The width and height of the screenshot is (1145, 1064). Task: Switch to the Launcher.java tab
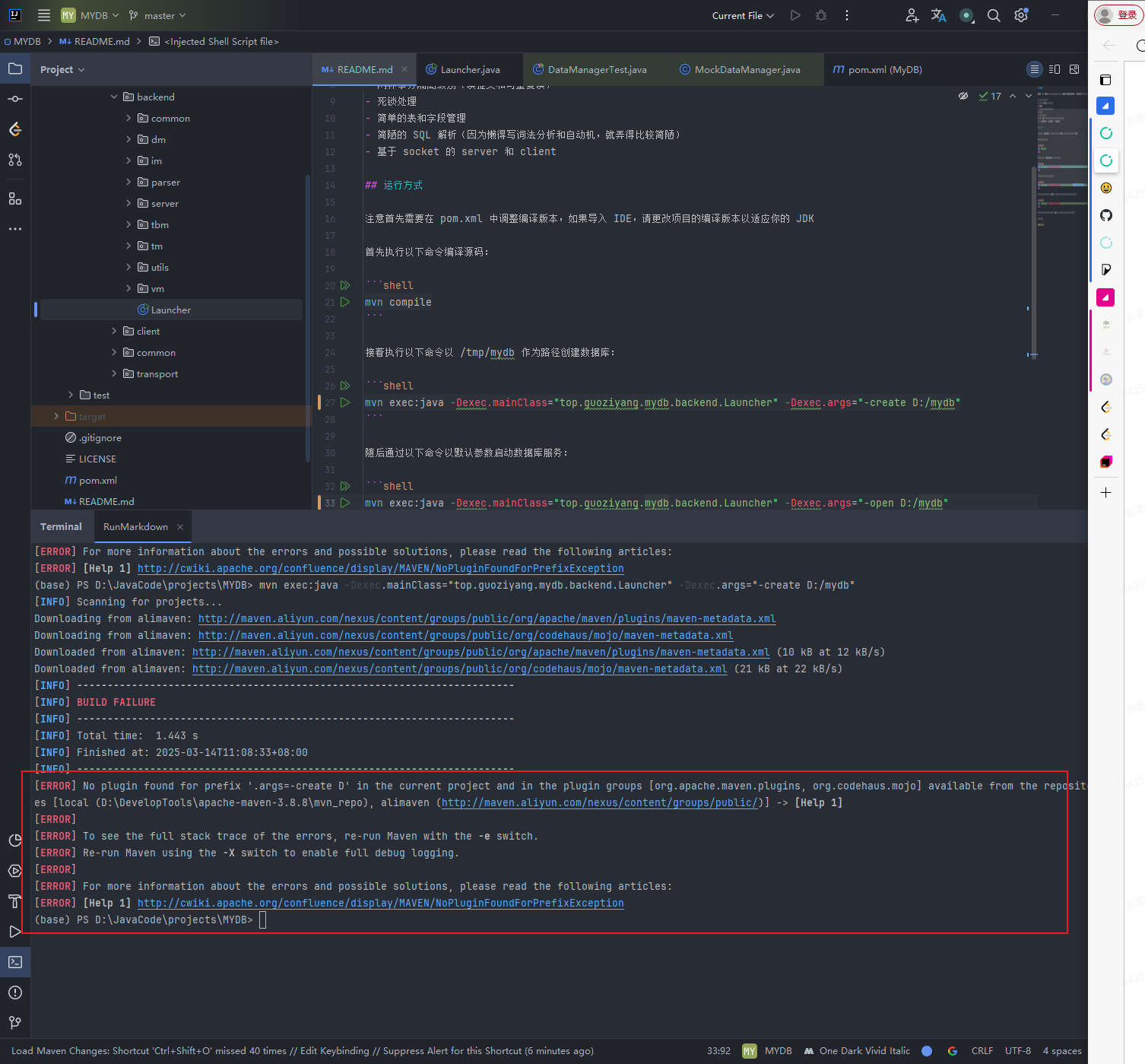click(470, 69)
